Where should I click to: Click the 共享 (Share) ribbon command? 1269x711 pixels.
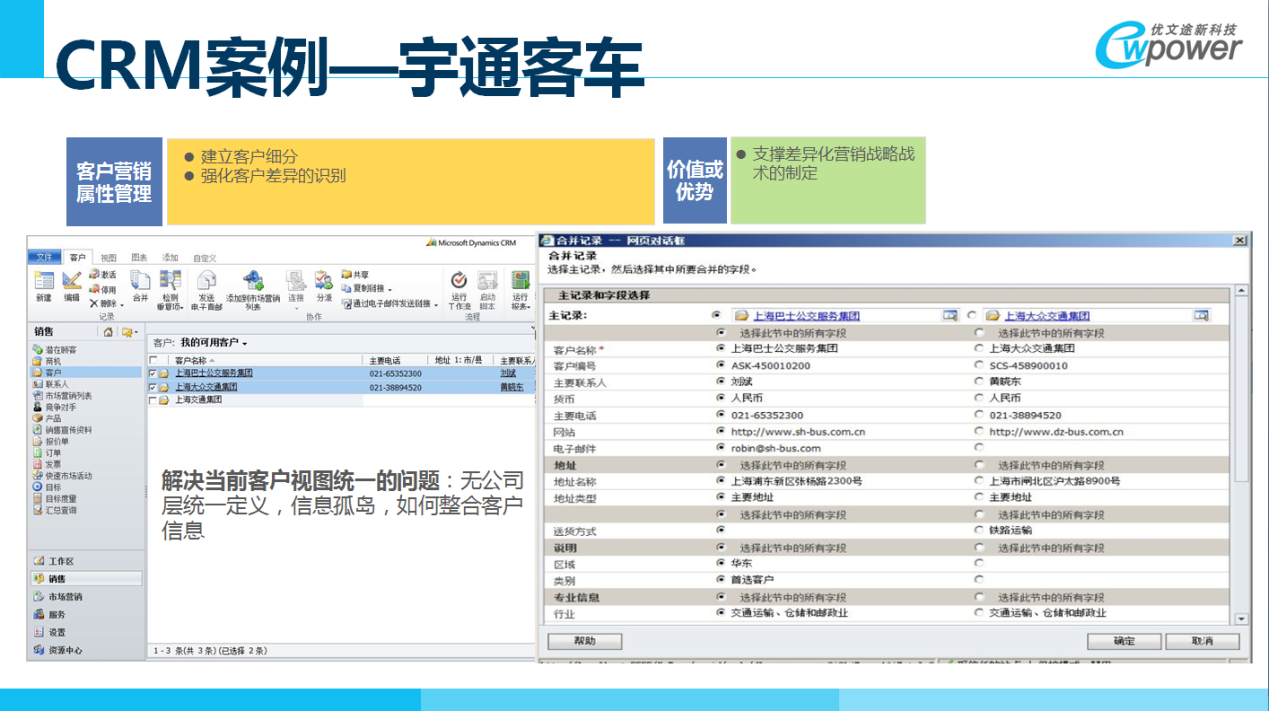[x=355, y=274]
